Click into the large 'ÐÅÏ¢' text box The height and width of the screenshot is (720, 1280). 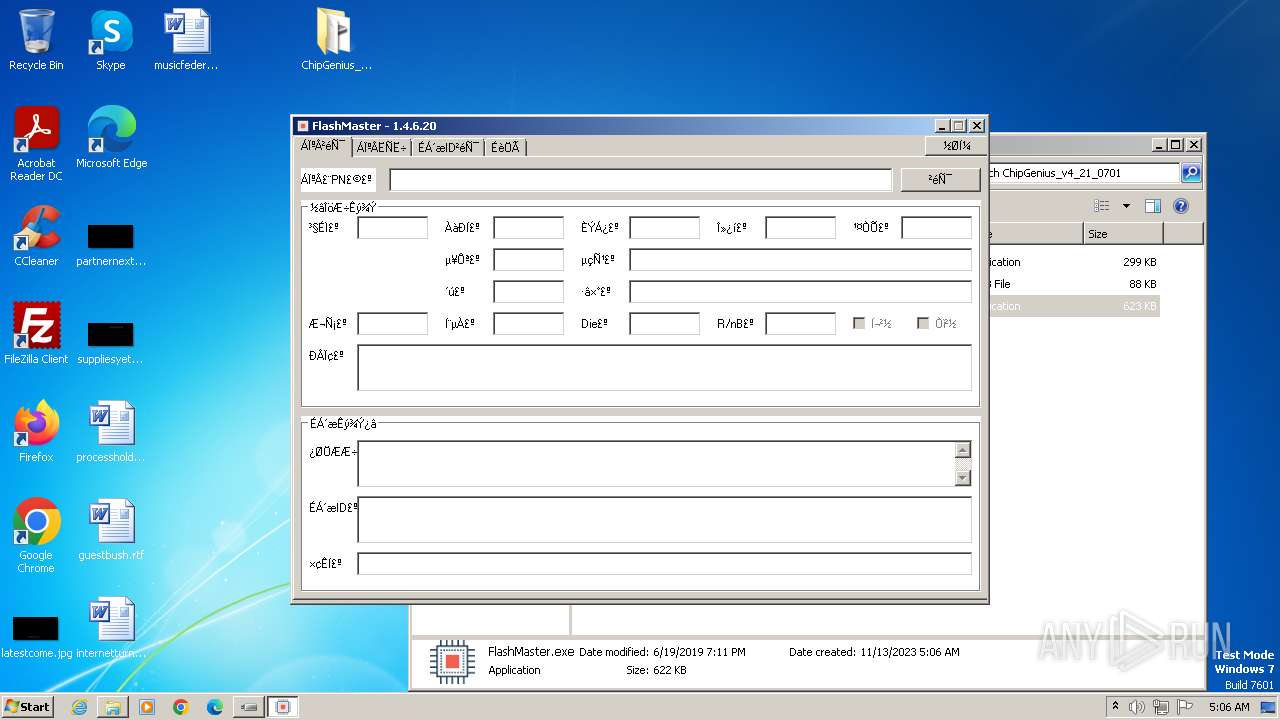(664, 367)
